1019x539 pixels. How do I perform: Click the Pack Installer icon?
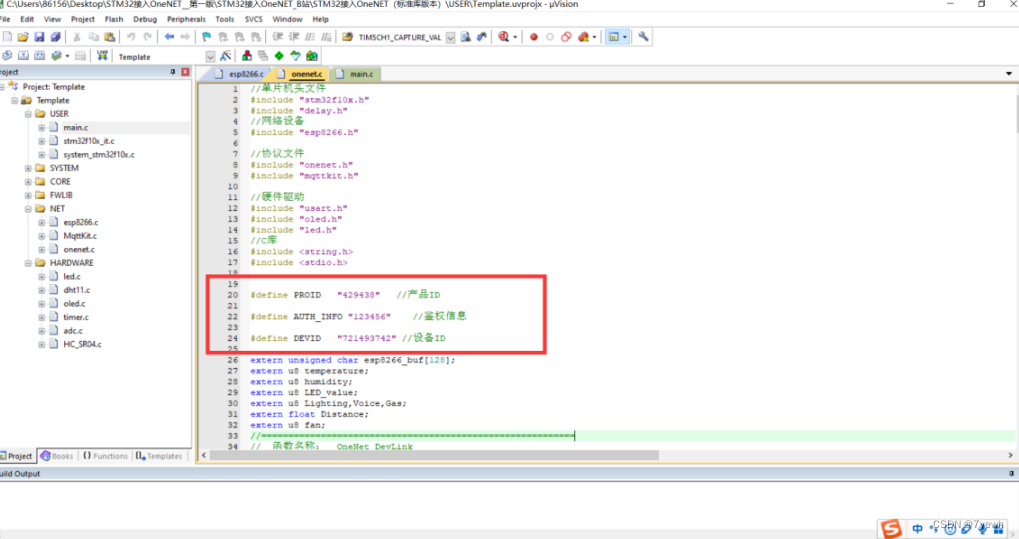pos(312,56)
